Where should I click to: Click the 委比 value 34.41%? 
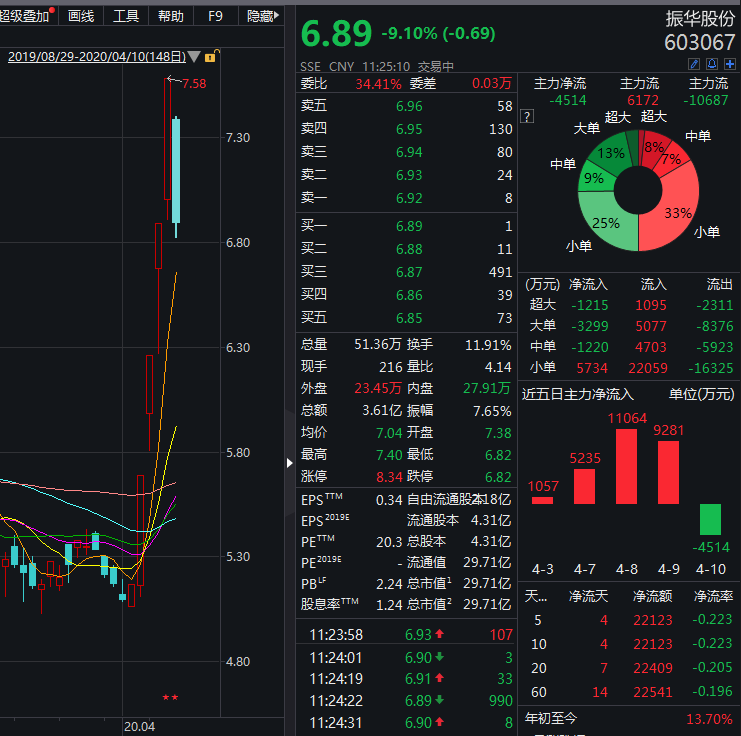pyautogui.click(x=378, y=84)
